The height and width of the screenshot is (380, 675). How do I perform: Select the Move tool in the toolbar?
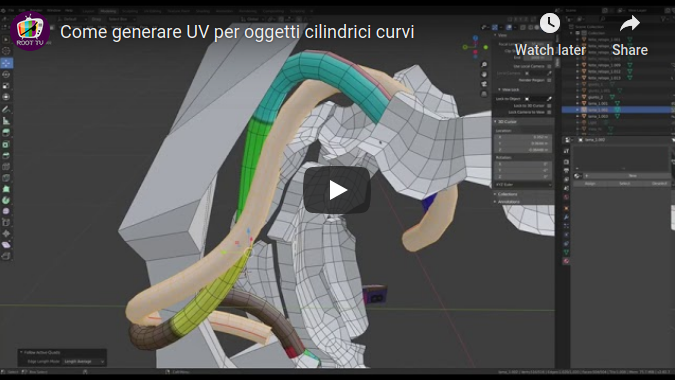click(6, 63)
